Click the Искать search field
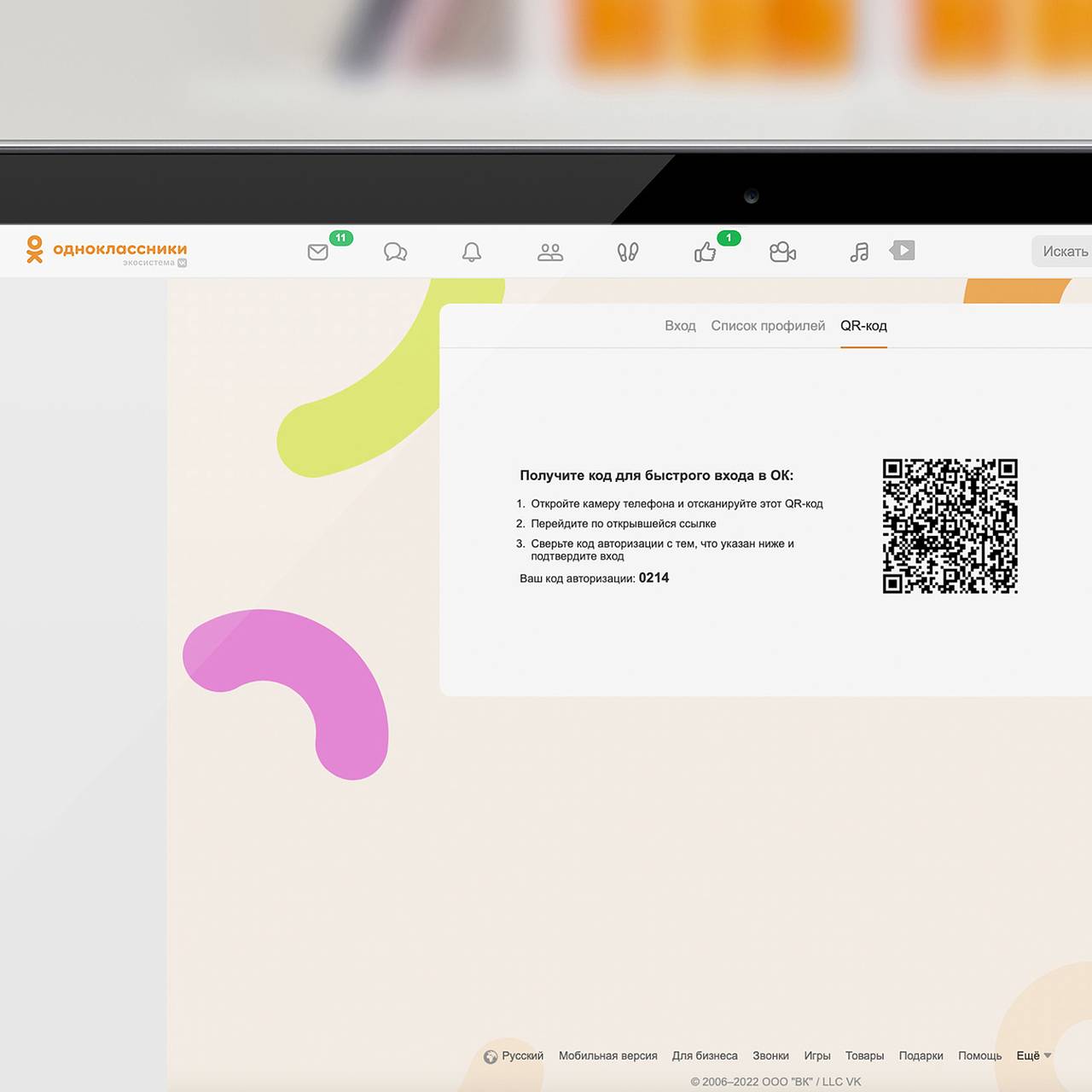Screen dimensions: 1092x1092 click(x=1062, y=251)
